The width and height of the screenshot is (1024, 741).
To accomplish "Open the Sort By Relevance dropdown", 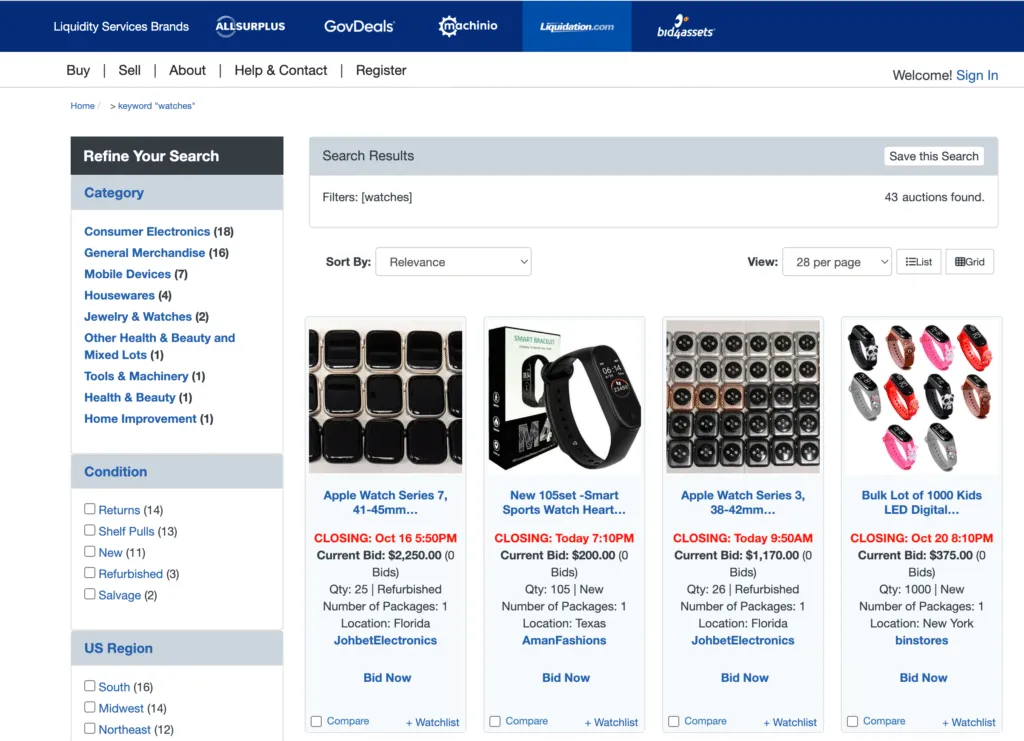I will [x=453, y=261].
